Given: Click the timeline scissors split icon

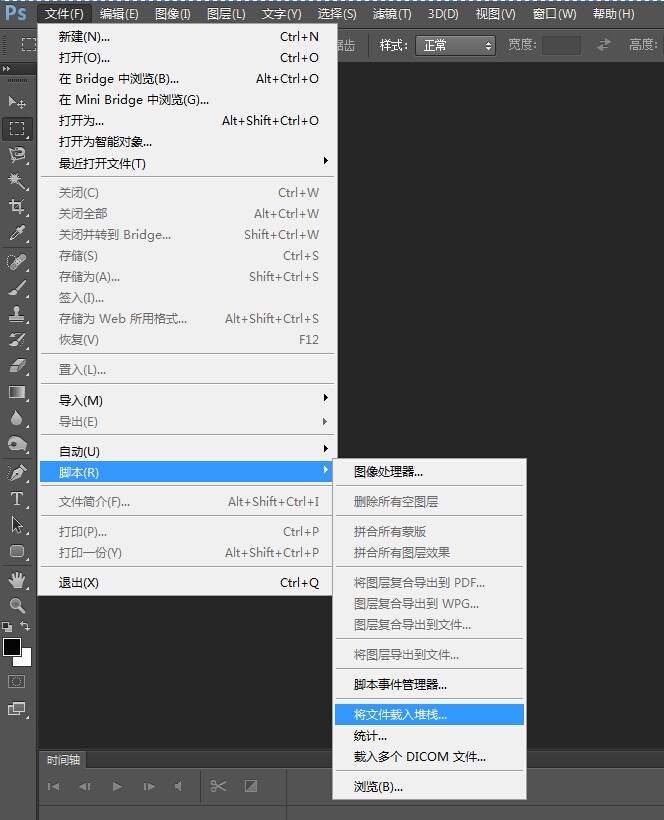Looking at the screenshot, I should [x=218, y=786].
